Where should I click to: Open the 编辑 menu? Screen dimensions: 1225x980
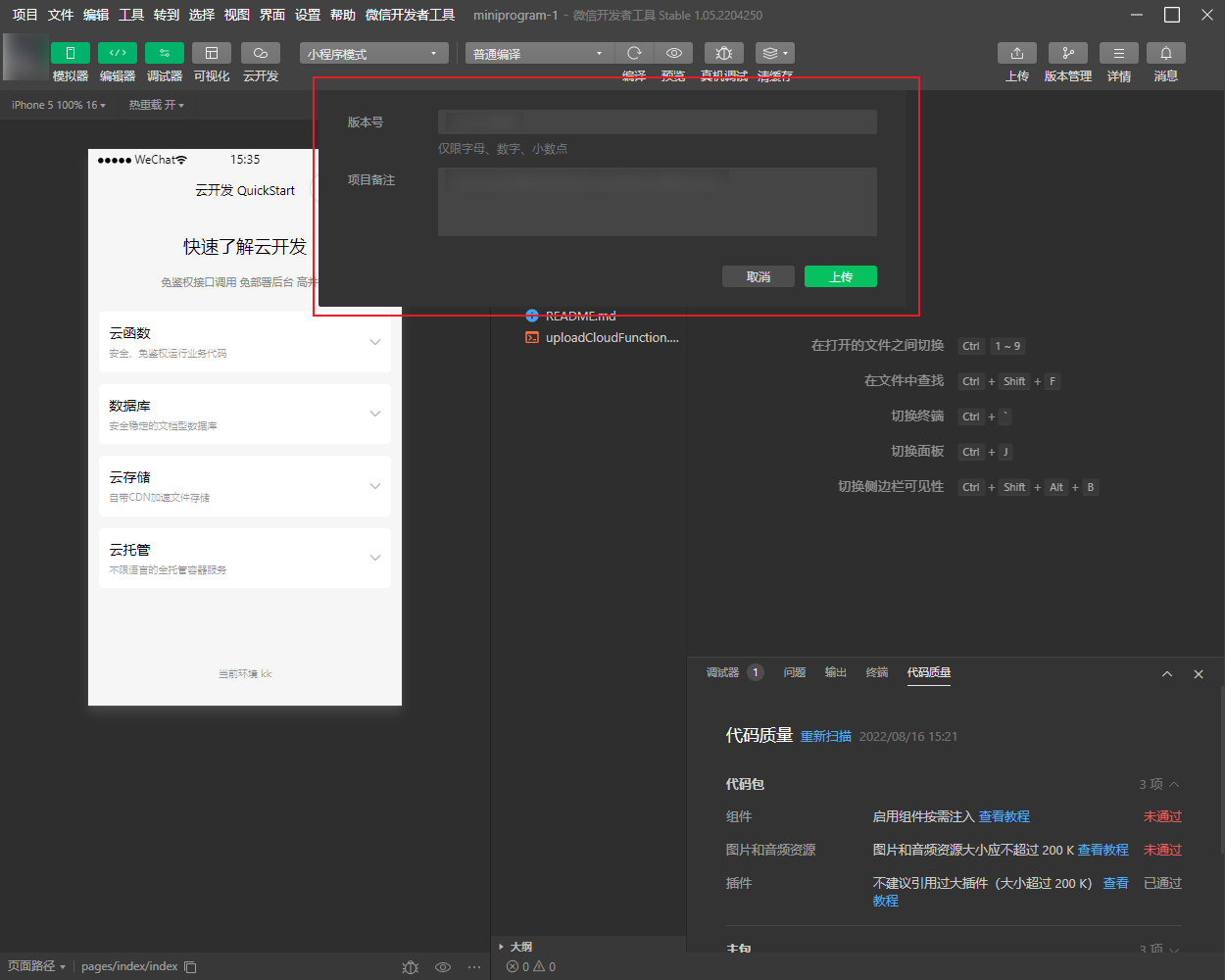pos(96,15)
